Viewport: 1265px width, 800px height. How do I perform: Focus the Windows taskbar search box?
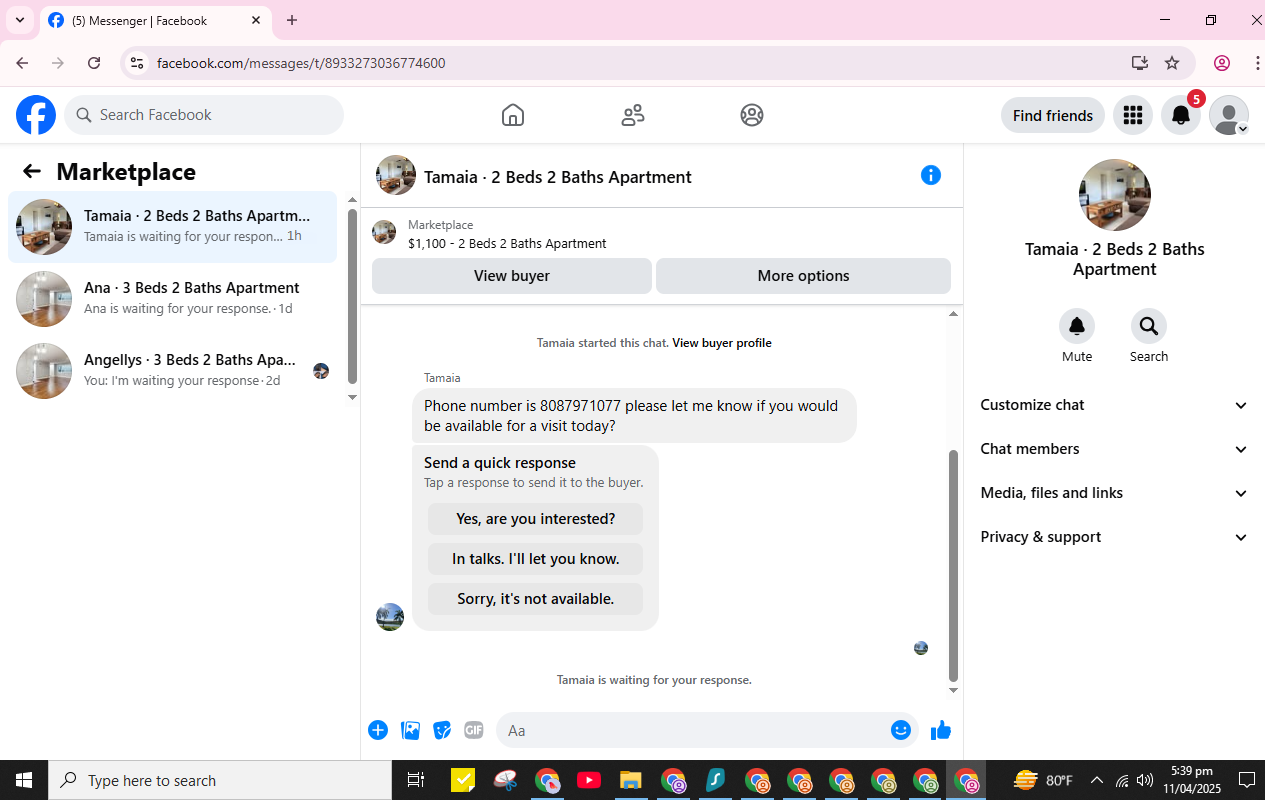tap(220, 780)
